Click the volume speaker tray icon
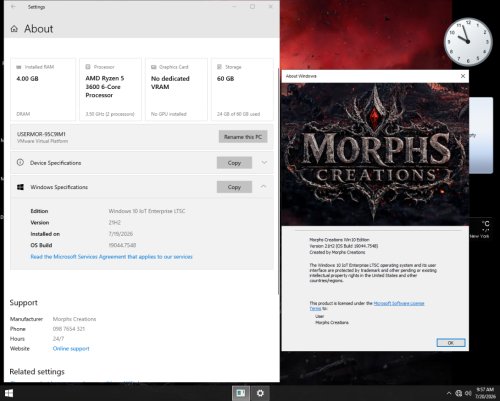Screen dimensions: 500x401 coord(468,394)
